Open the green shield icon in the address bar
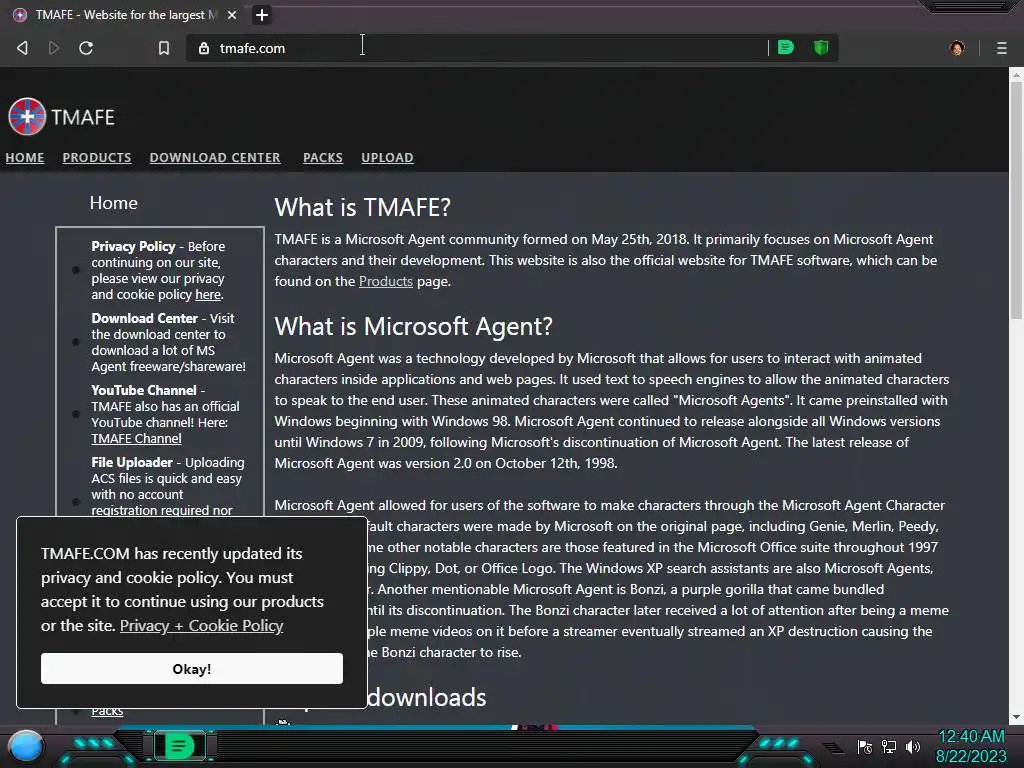The image size is (1024, 768). pos(821,47)
